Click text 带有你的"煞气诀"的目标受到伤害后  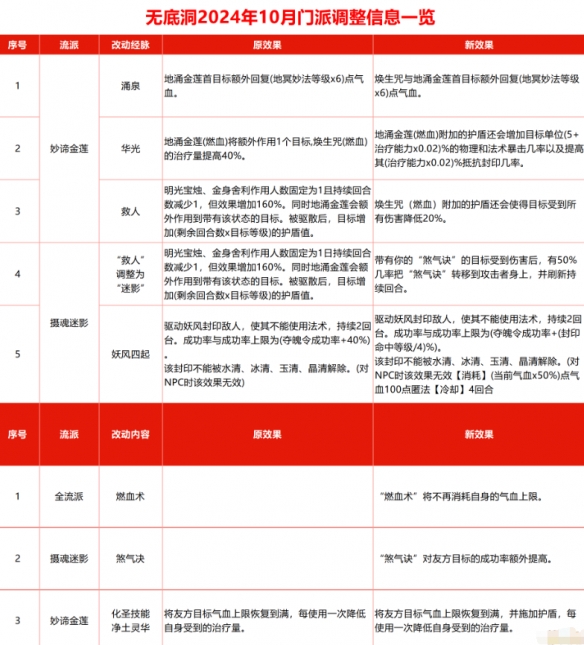(x=476, y=274)
